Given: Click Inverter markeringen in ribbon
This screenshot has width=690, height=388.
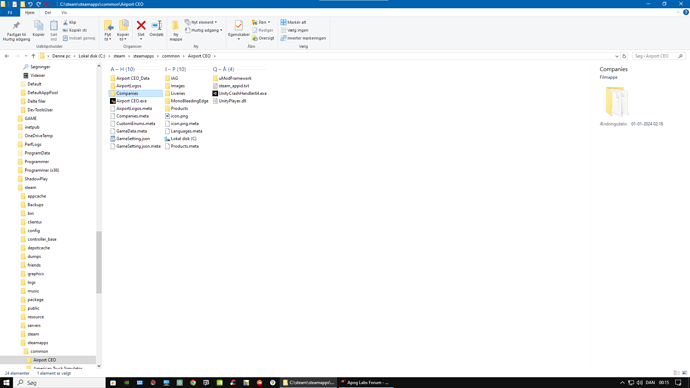Looking at the screenshot, I should click(x=303, y=38).
